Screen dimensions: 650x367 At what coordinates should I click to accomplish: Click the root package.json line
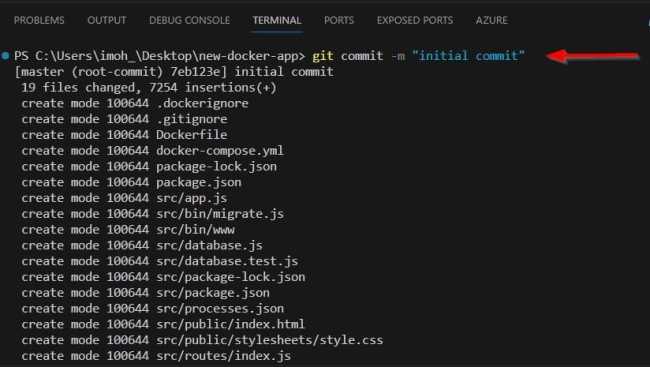pyautogui.click(x=131, y=182)
